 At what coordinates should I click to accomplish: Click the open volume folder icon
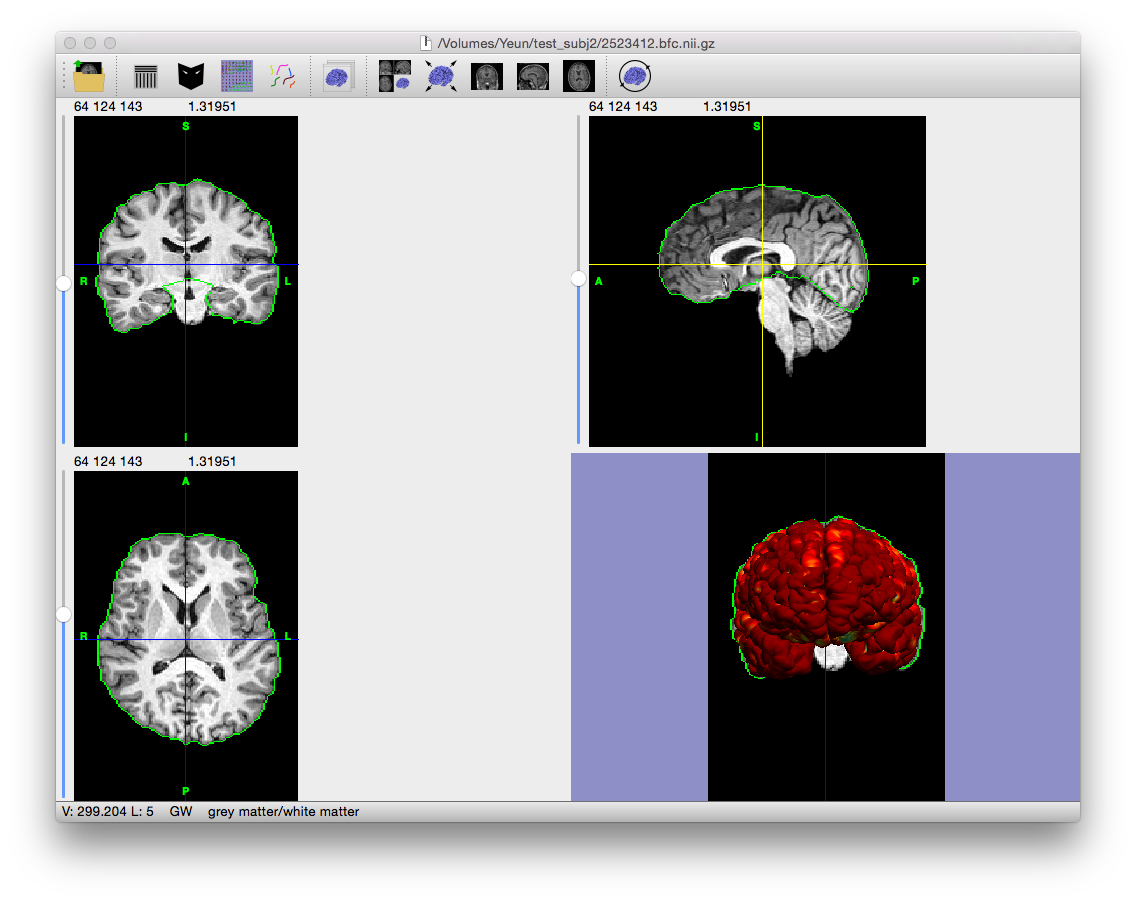(89, 76)
